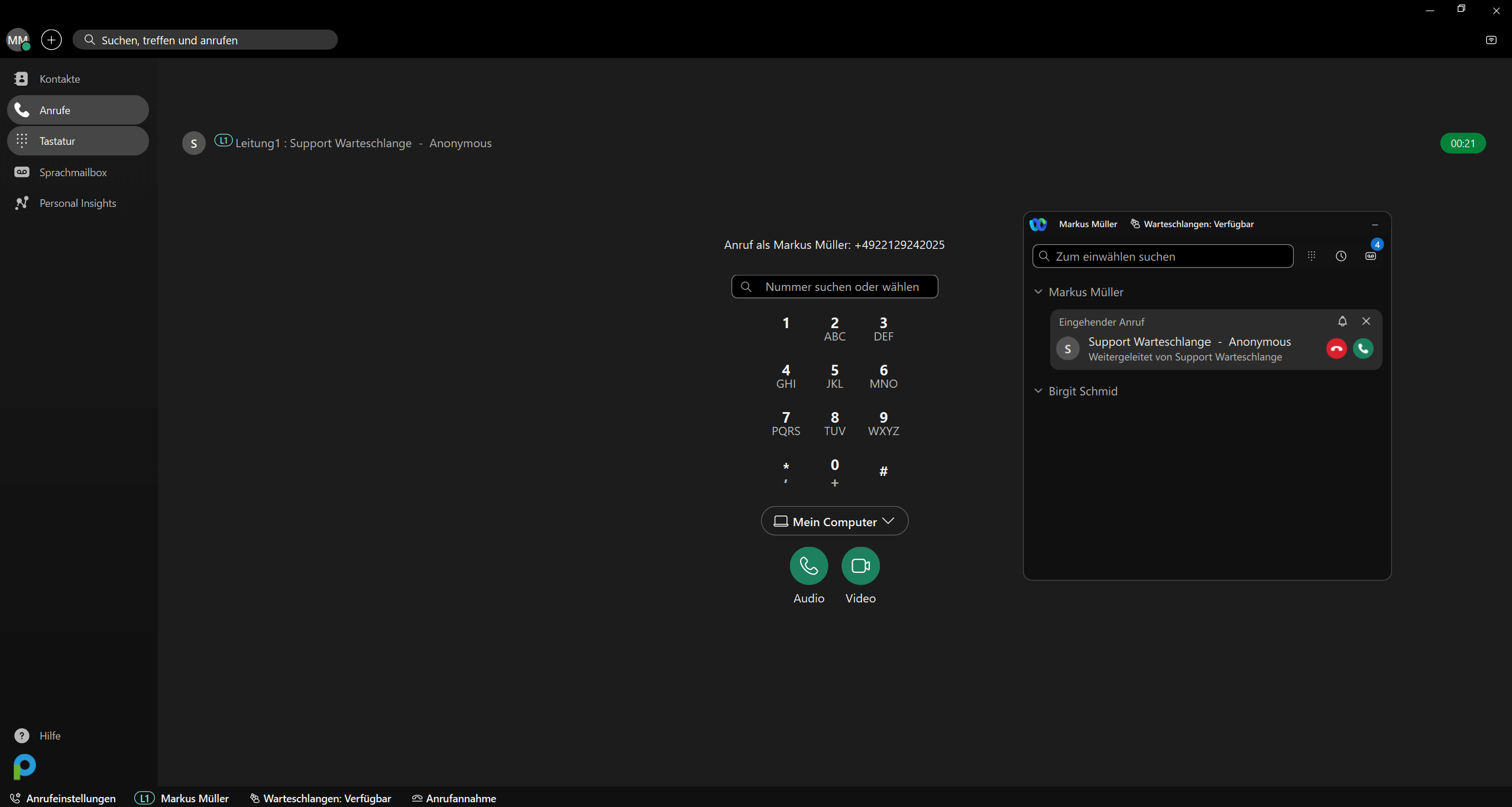The height and width of the screenshot is (807, 1512).
Task: Mute ringer with the bell icon
Action: (x=1342, y=321)
